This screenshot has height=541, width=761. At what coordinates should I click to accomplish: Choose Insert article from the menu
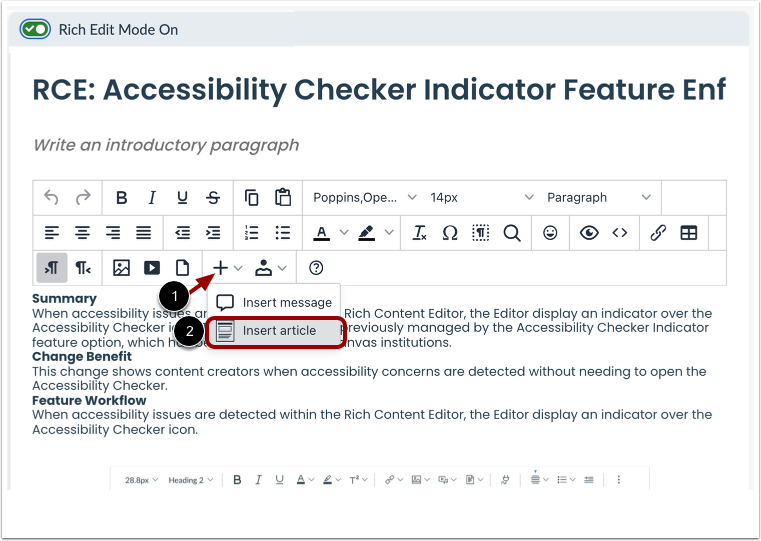point(277,331)
